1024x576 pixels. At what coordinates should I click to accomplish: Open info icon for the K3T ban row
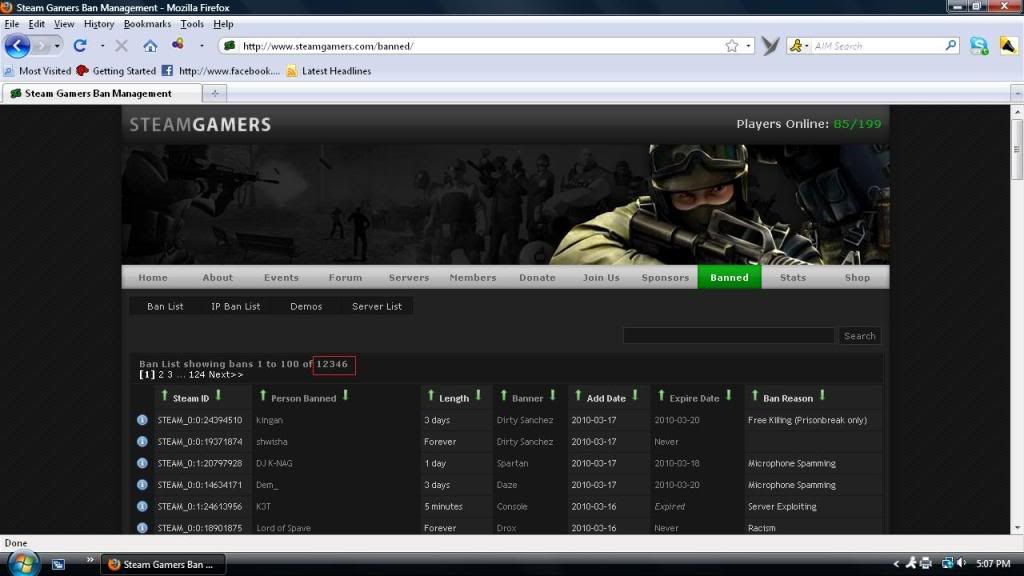(x=142, y=506)
